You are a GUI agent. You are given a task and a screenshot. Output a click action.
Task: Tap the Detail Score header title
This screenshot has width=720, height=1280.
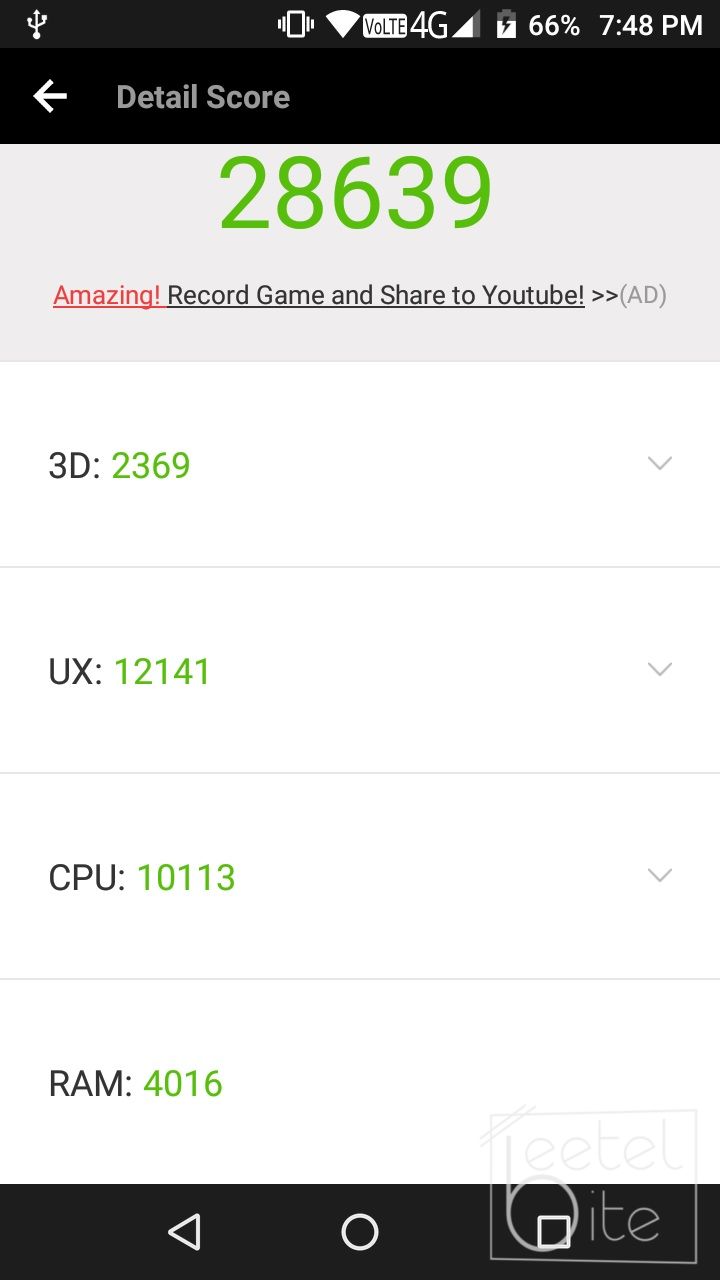click(x=203, y=97)
